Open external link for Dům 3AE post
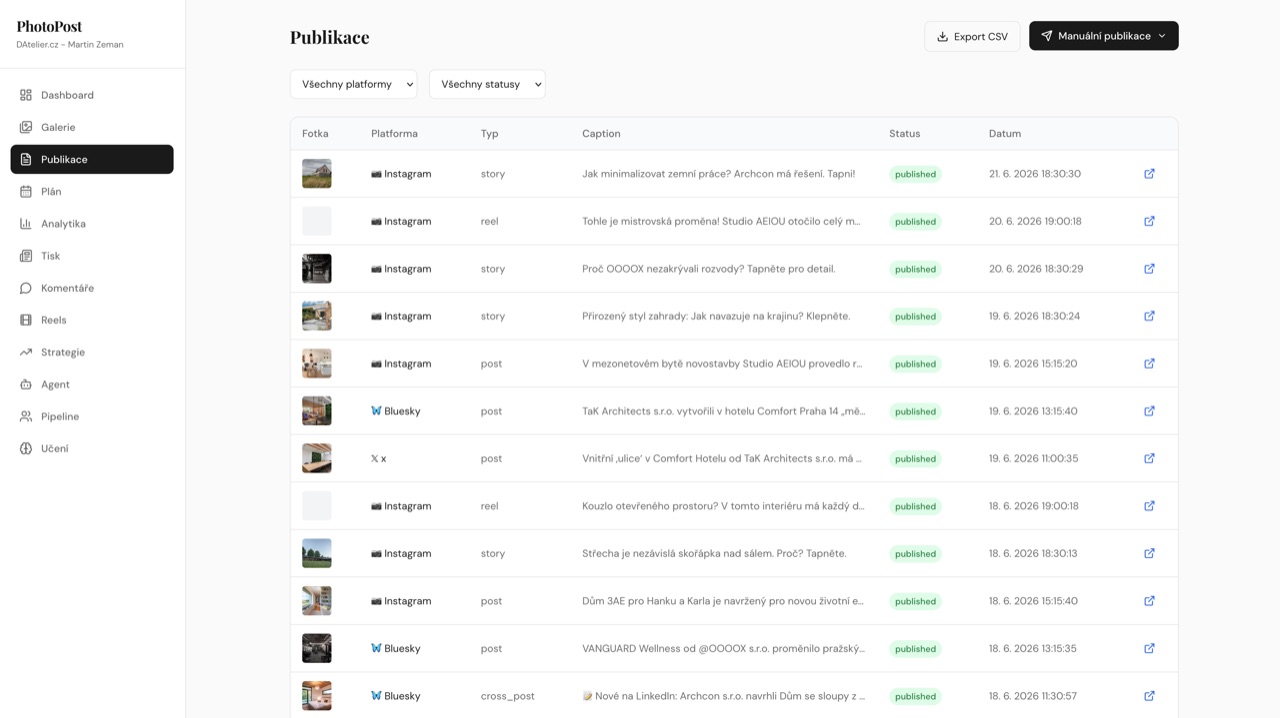Image resolution: width=1280 pixels, height=718 pixels. pos(1149,601)
